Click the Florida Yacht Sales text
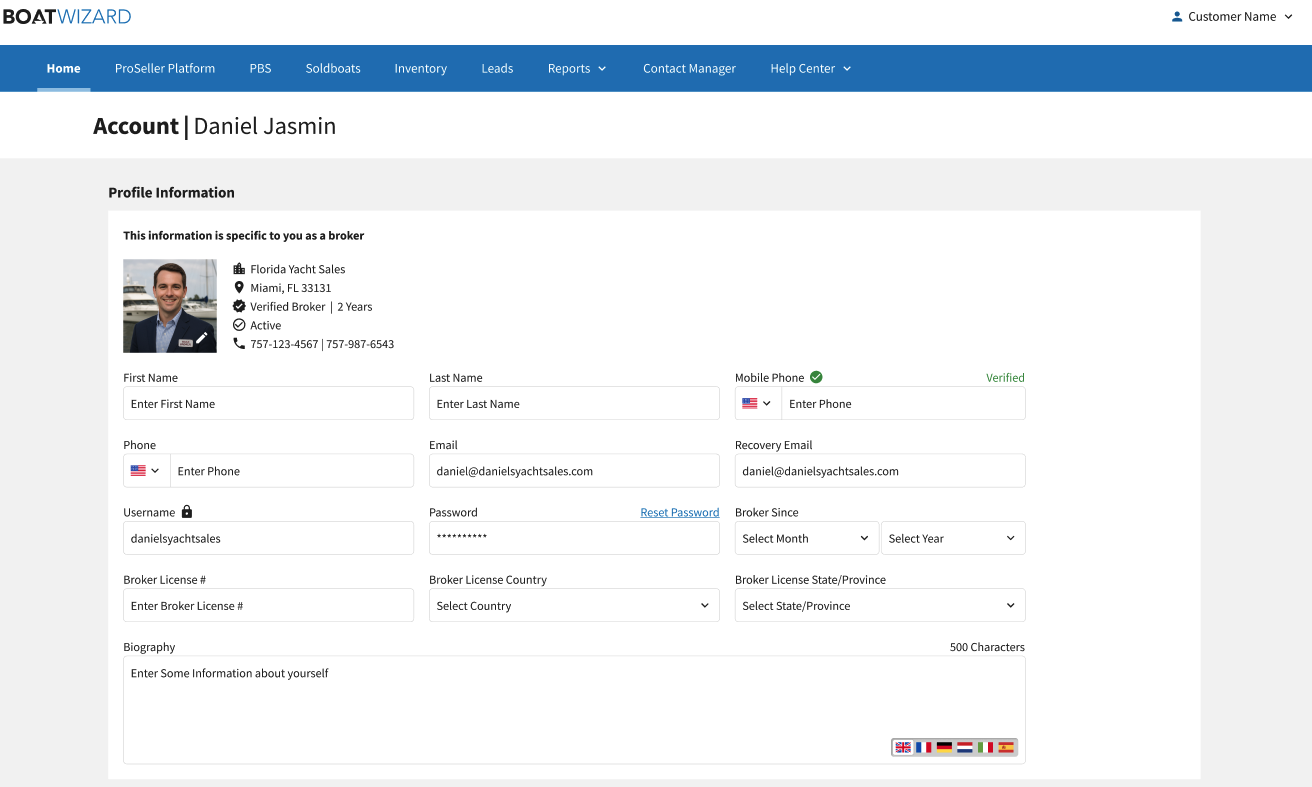Image resolution: width=1312 pixels, height=787 pixels. [298, 269]
